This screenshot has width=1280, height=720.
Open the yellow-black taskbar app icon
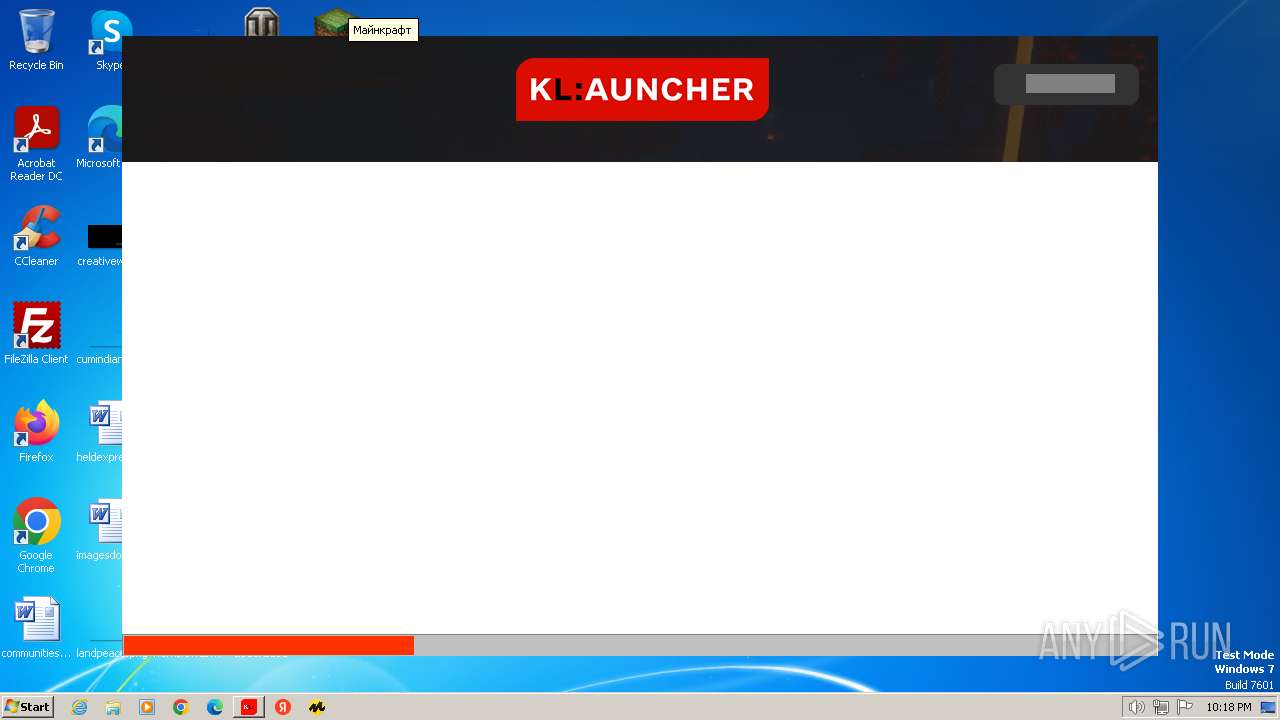[317, 707]
